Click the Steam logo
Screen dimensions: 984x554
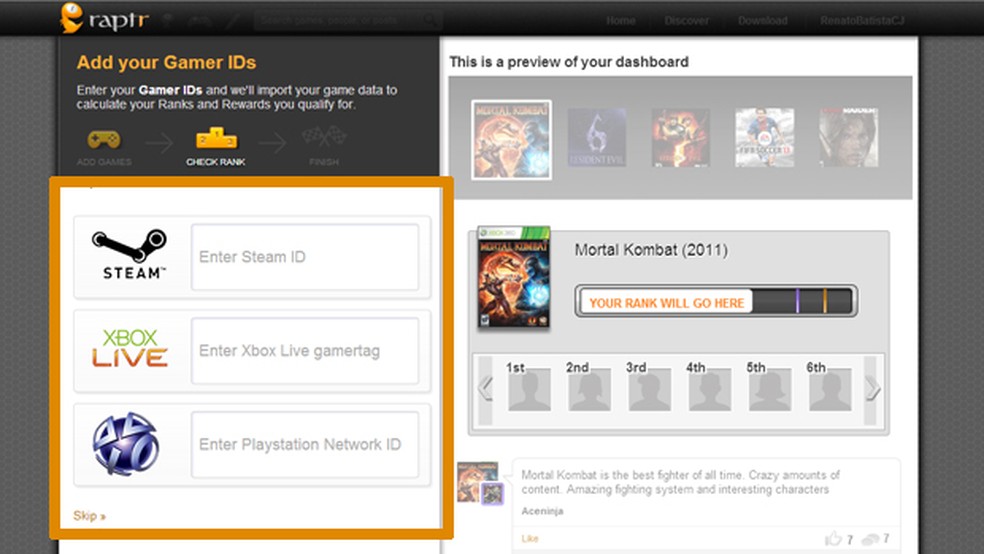click(130, 254)
